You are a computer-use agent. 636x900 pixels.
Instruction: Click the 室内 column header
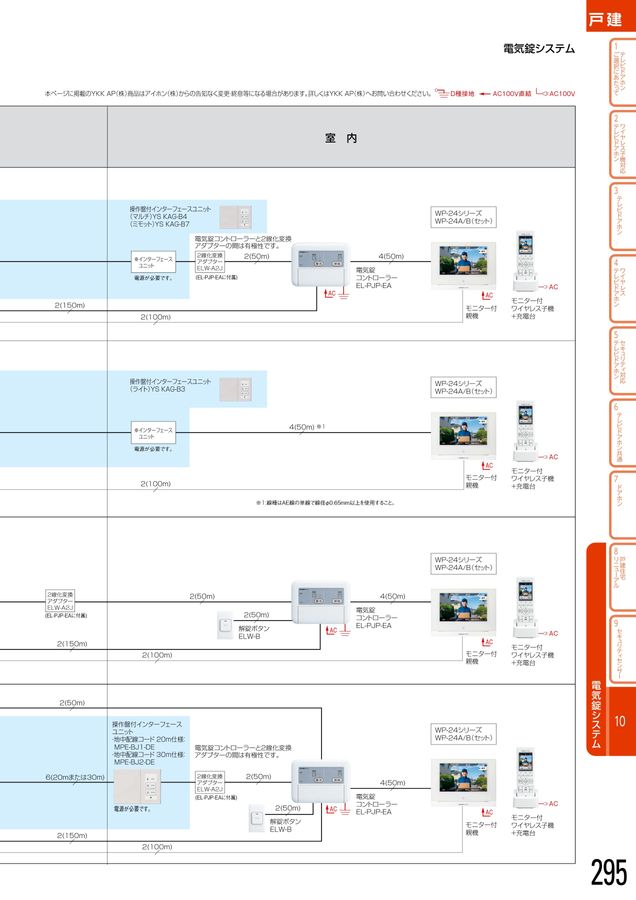point(341,138)
